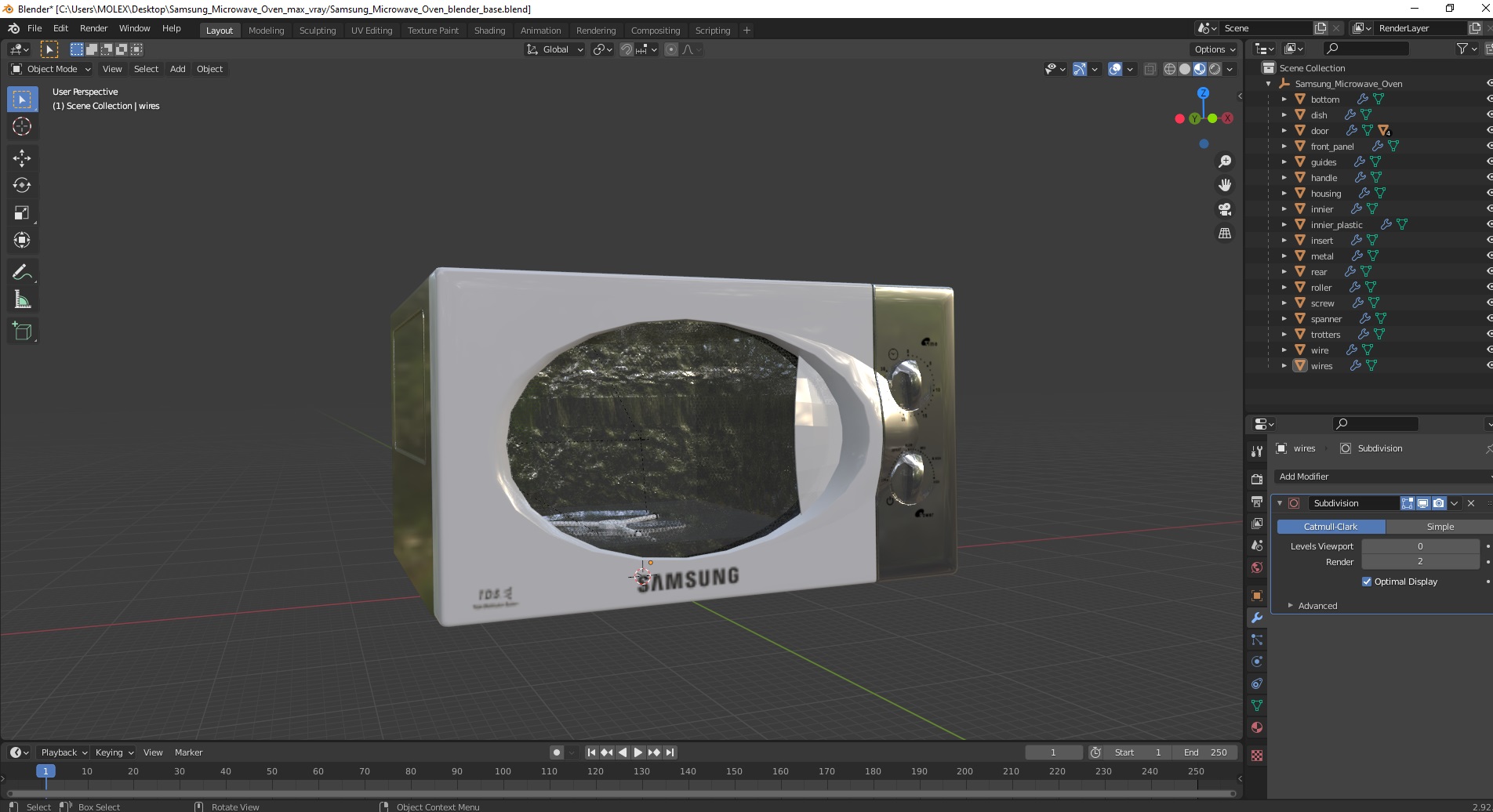Choose the Move tool
Image resolution: width=1493 pixels, height=812 pixels.
(22, 158)
